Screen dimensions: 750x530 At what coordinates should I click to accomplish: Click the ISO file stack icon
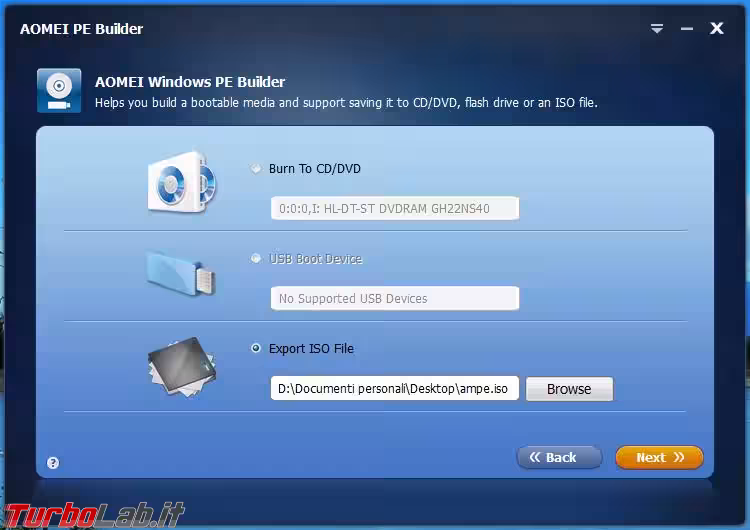(182, 367)
